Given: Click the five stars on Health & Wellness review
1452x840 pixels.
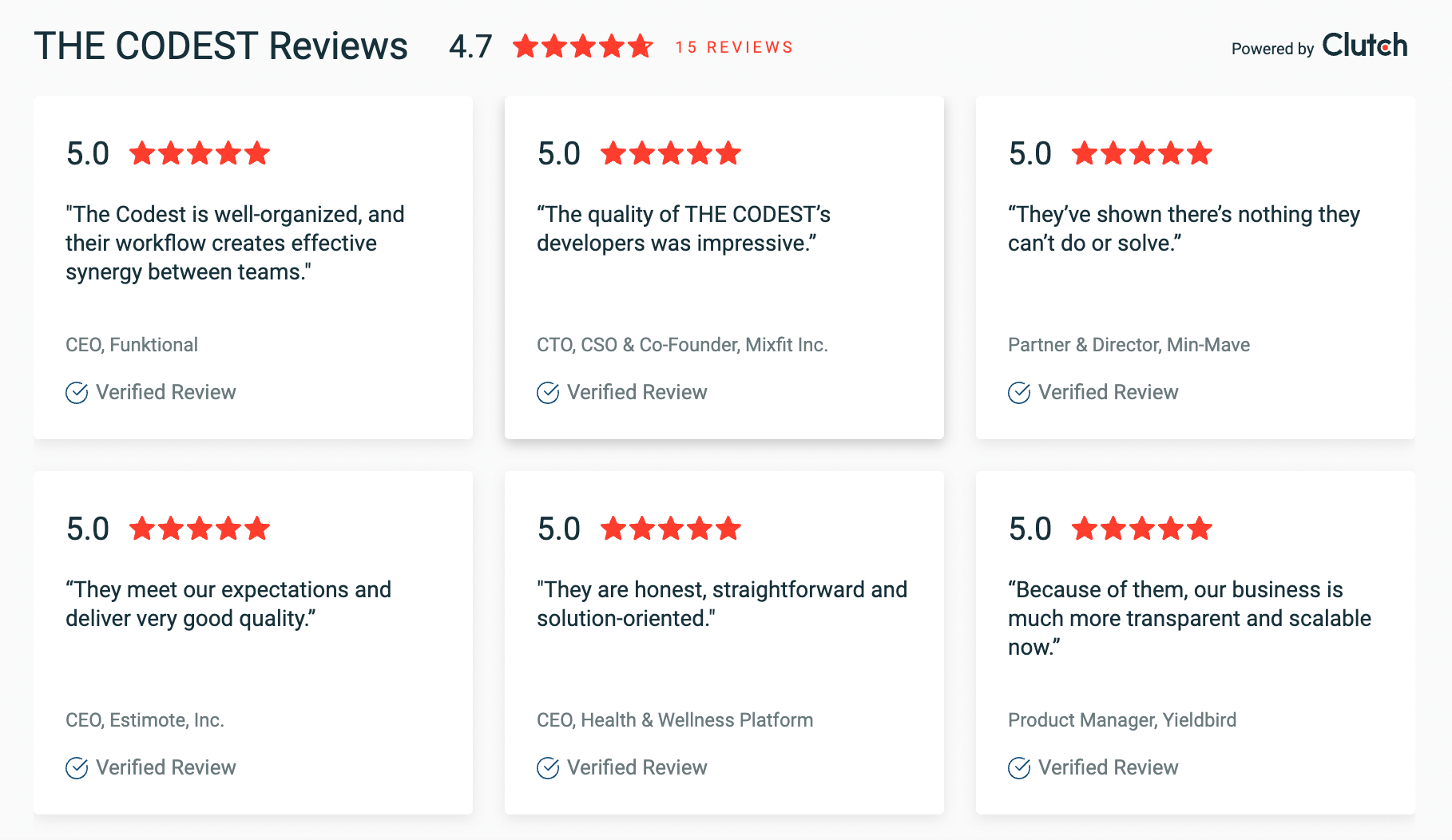Looking at the screenshot, I should tap(671, 528).
